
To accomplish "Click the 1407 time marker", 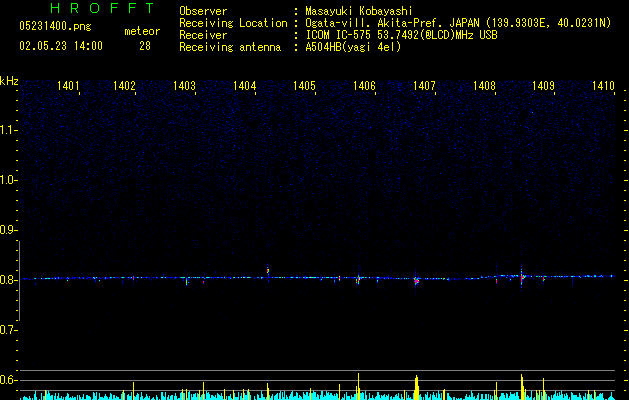I will pyautogui.click(x=424, y=86).
